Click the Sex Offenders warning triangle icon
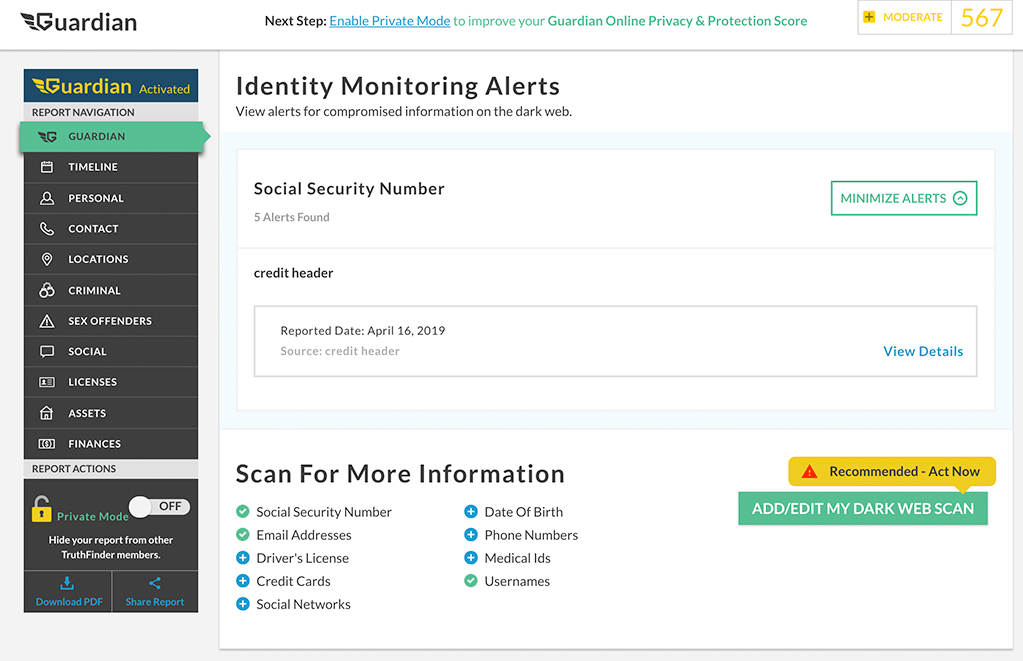The height and width of the screenshot is (661, 1023). [47, 321]
